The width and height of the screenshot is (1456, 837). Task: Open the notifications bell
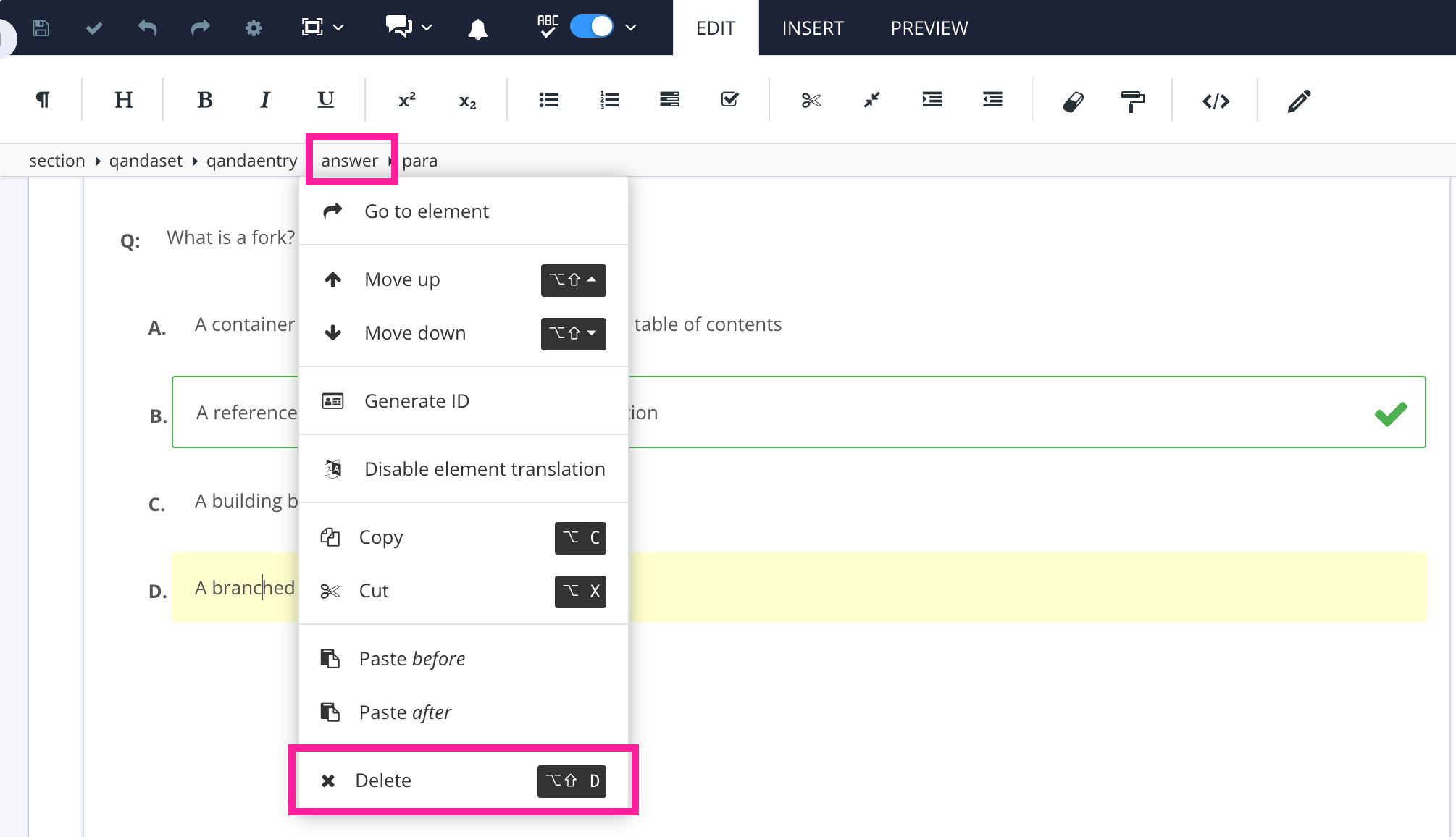pyautogui.click(x=477, y=28)
